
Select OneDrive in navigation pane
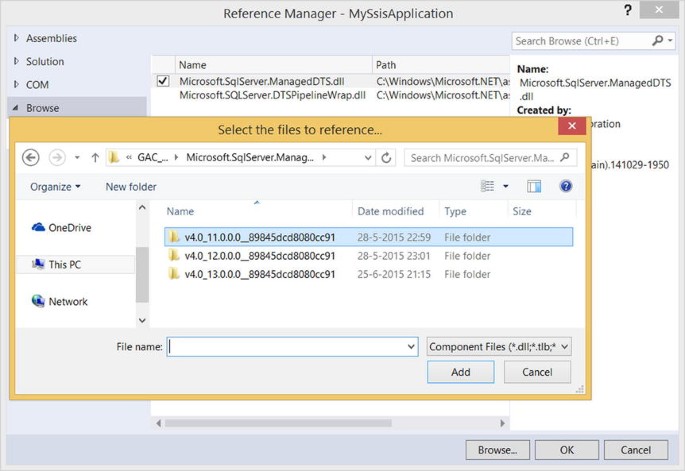coord(62,228)
